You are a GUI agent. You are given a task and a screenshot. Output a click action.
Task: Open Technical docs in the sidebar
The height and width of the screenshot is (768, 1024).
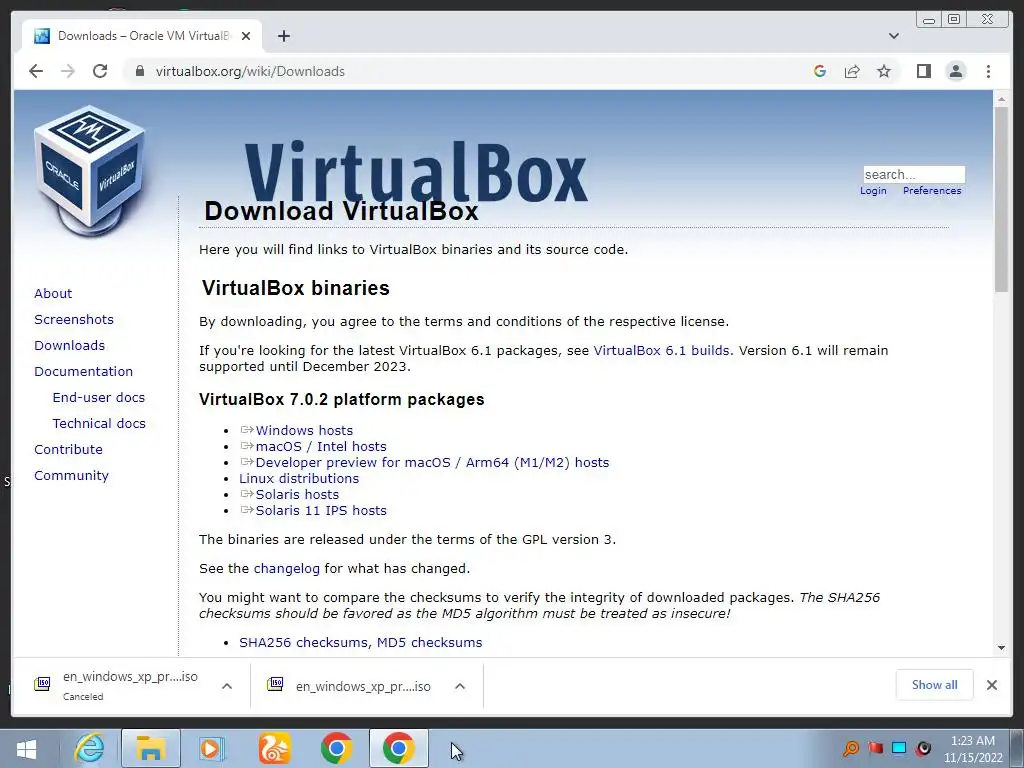pyautogui.click(x=99, y=424)
